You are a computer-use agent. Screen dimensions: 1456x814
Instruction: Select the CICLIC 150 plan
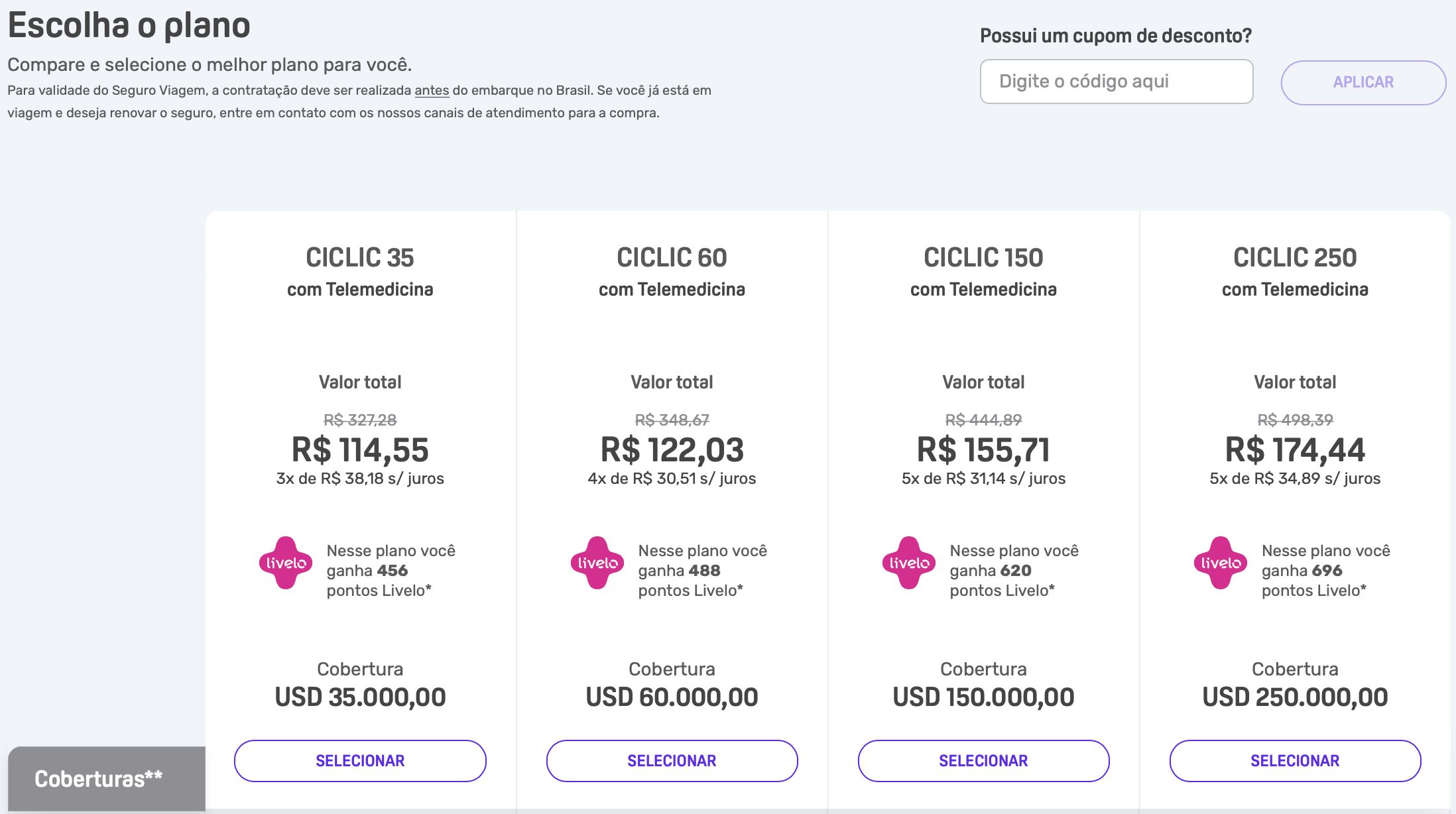click(983, 761)
